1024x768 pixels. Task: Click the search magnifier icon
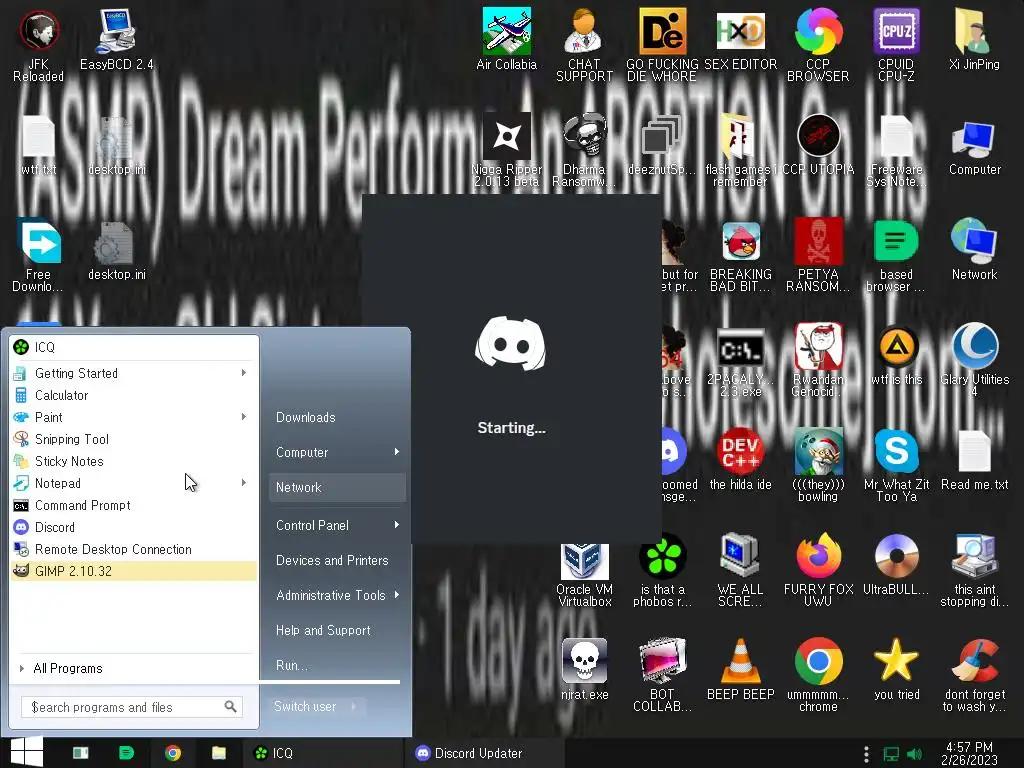[x=231, y=707]
